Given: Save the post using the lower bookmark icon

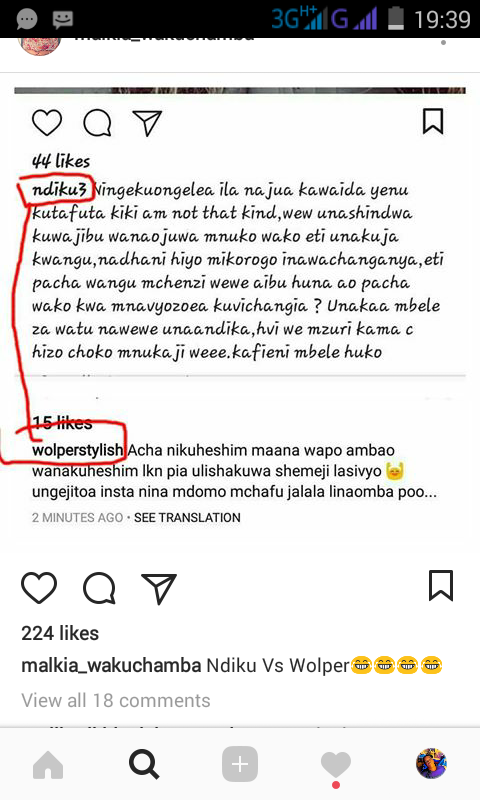Looking at the screenshot, I should (x=441, y=586).
